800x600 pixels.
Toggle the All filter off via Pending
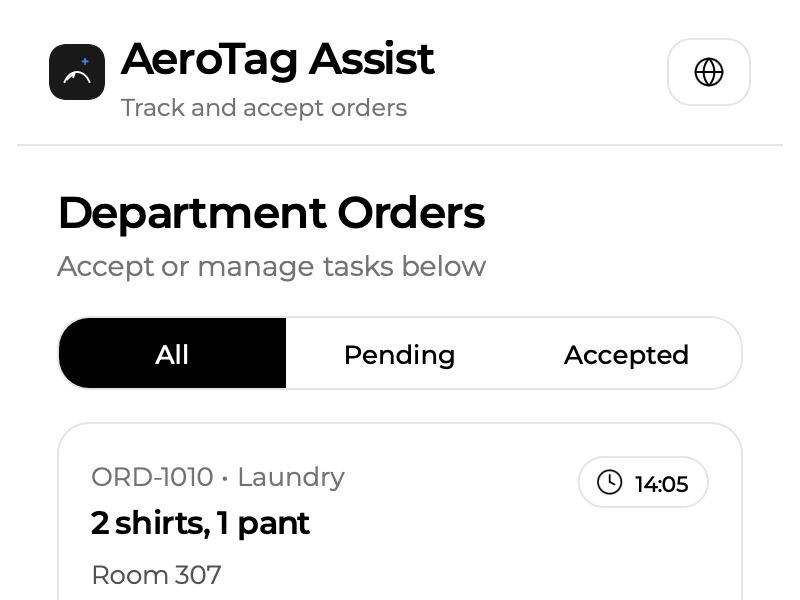(399, 354)
